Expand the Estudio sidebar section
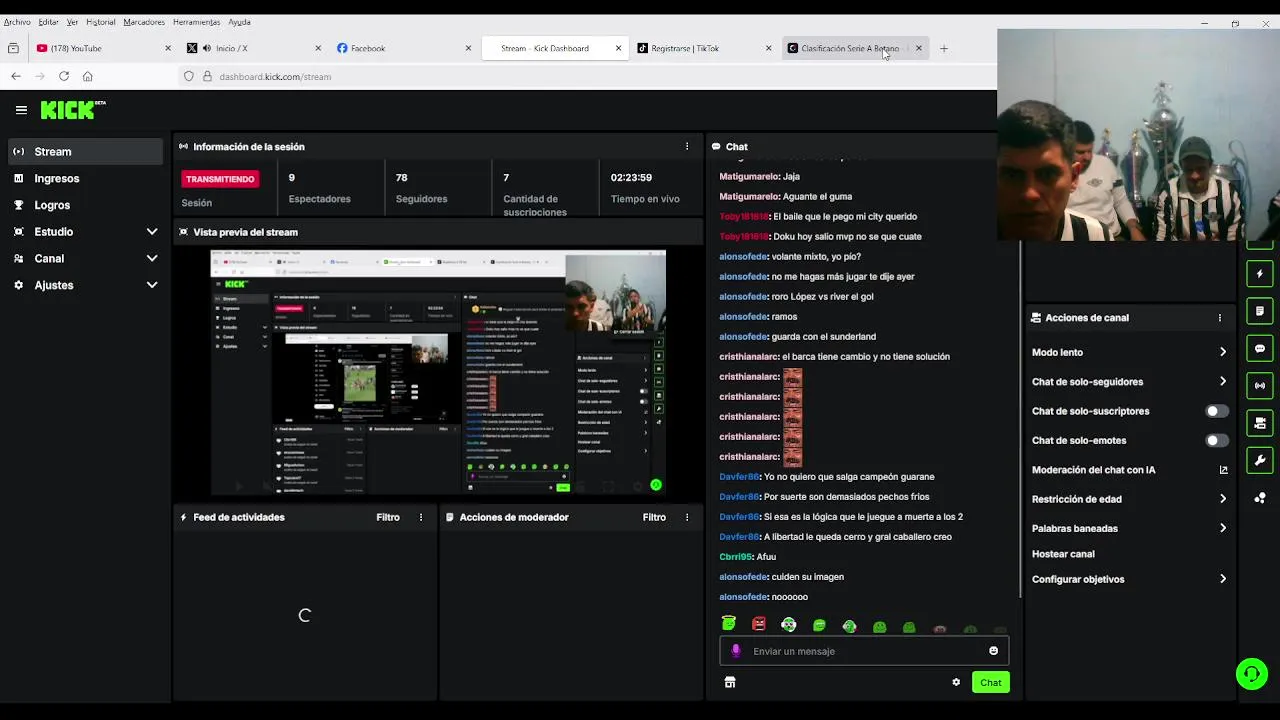The width and height of the screenshot is (1280, 720). [152, 231]
